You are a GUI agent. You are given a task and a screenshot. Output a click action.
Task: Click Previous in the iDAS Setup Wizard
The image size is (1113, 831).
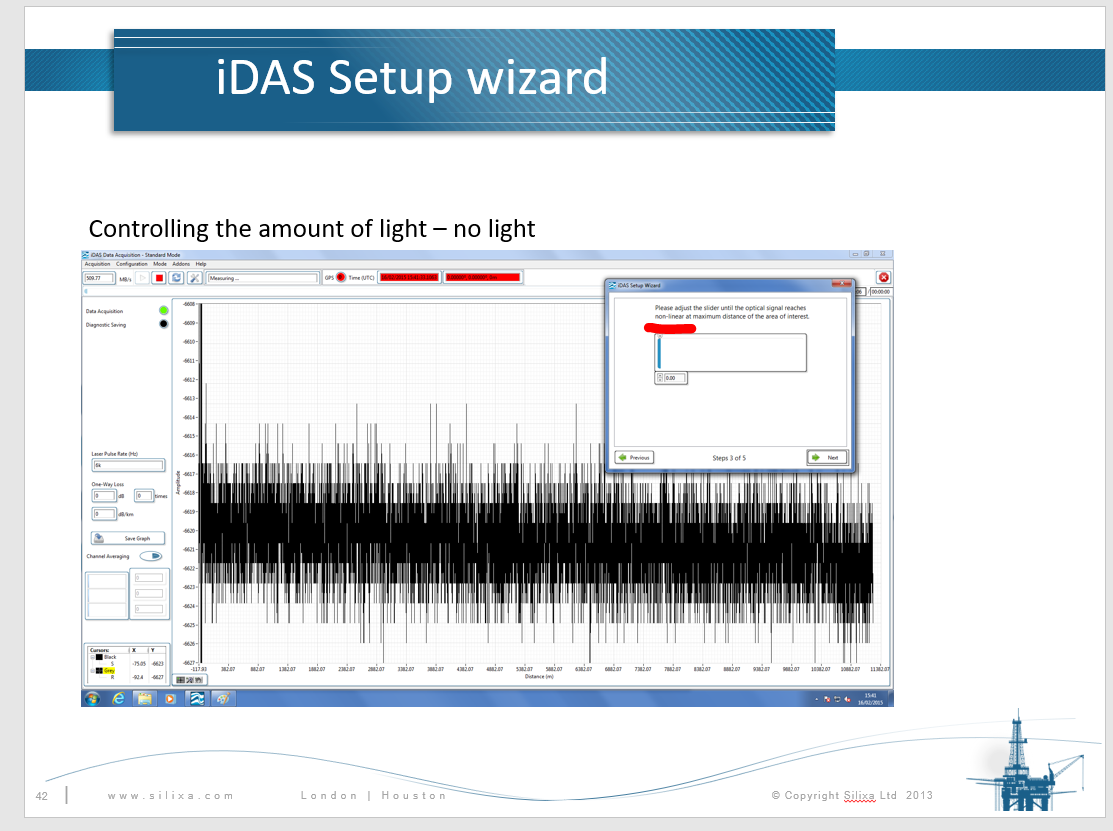635,458
